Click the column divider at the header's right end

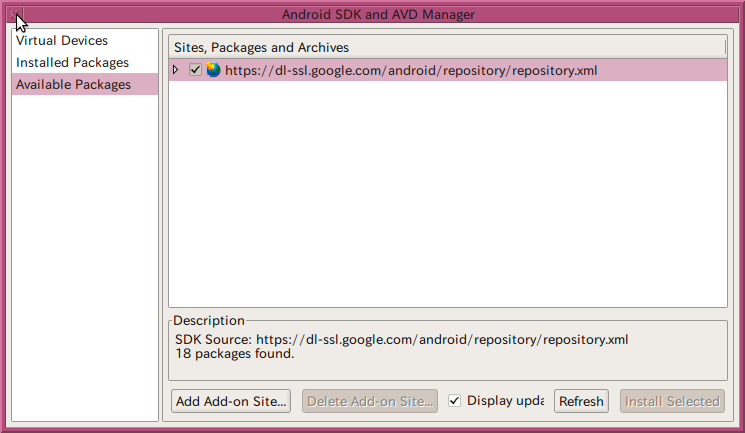click(725, 47)
